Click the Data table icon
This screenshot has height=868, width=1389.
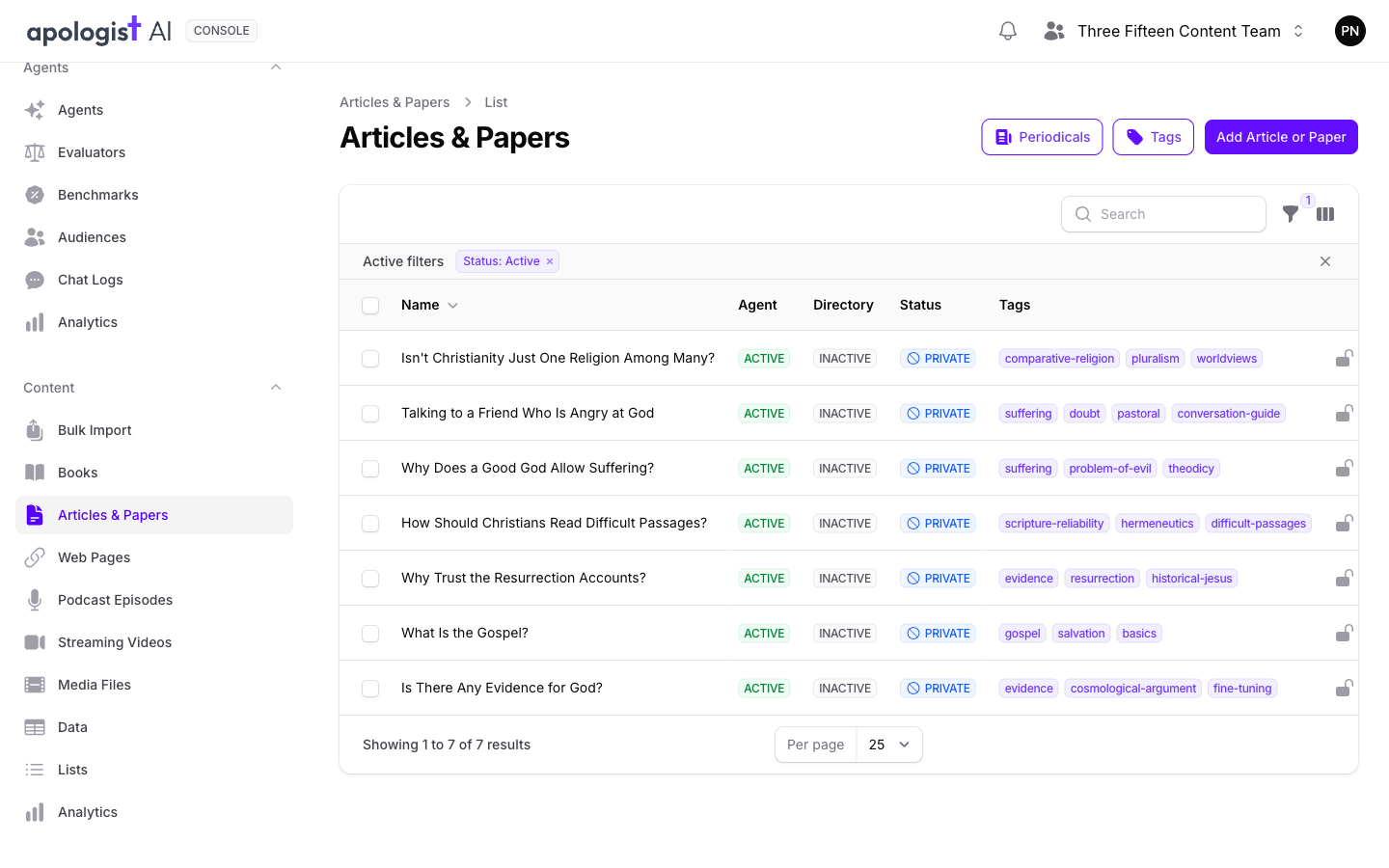coord(35,727)
